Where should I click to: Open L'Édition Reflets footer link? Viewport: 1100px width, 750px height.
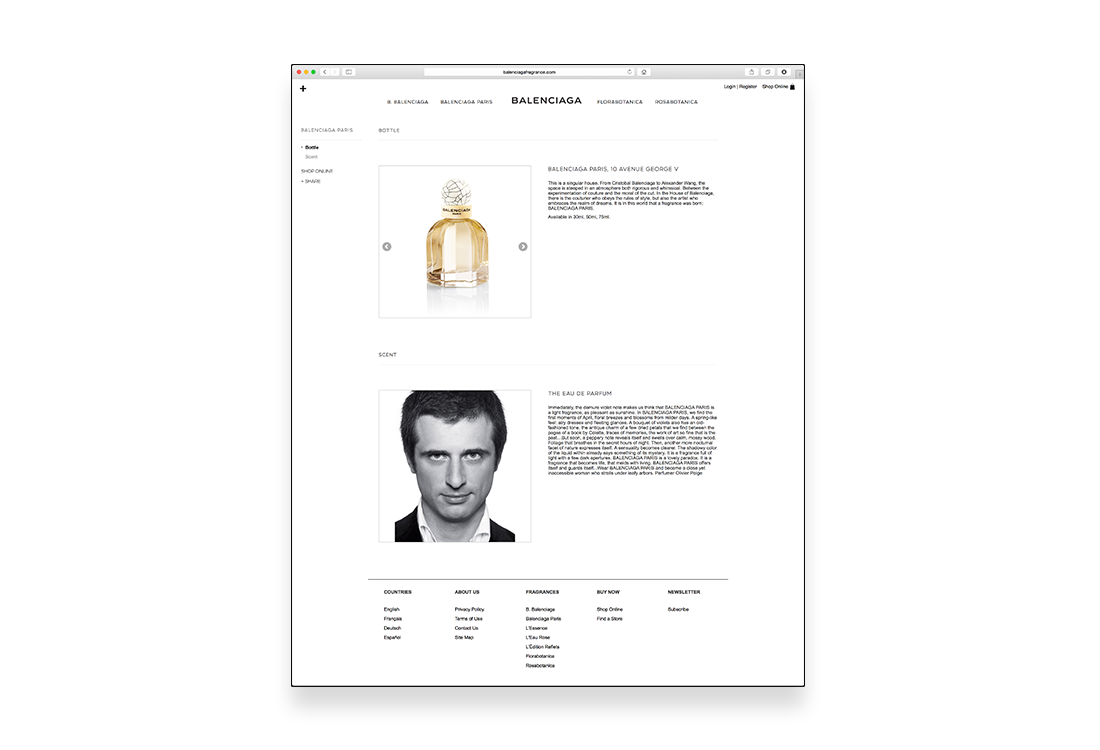point(542,647)
